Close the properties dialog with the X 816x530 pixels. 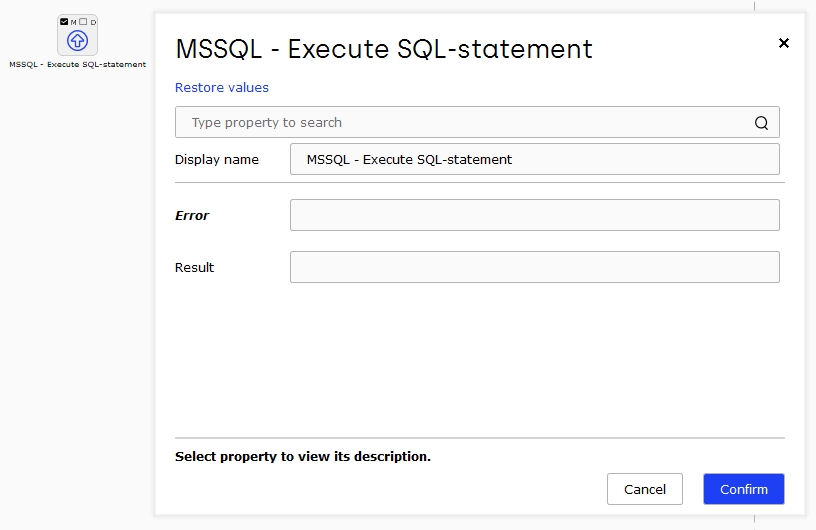(x=784, y=43)
